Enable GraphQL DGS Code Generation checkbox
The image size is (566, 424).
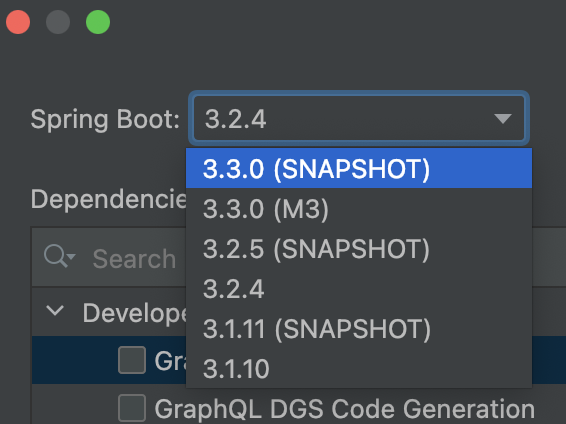132,408
